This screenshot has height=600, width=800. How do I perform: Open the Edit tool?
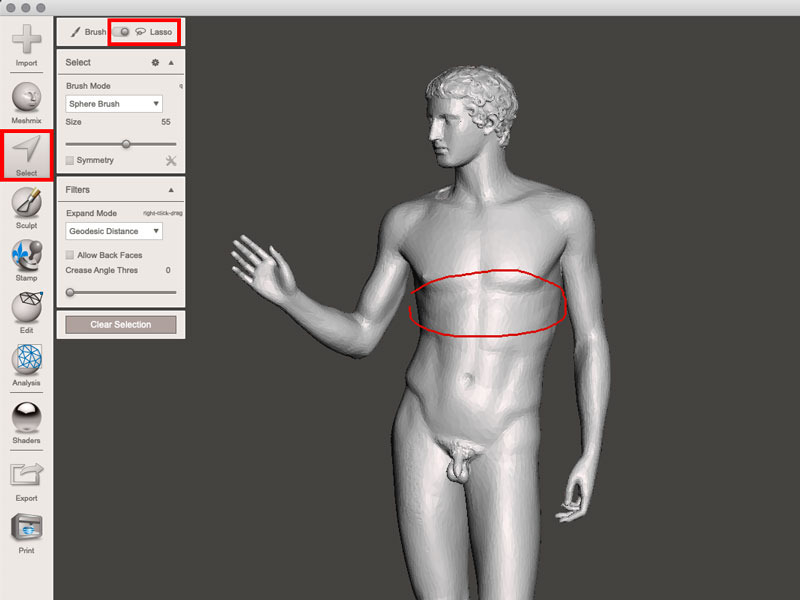[26, 308]
